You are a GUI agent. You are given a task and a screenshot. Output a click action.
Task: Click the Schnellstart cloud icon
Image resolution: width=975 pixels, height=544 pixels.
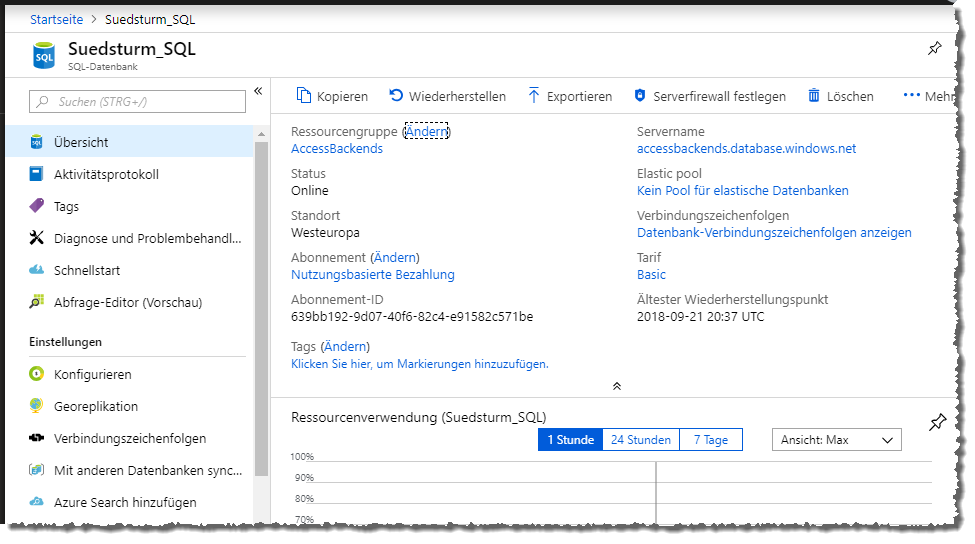37,269
